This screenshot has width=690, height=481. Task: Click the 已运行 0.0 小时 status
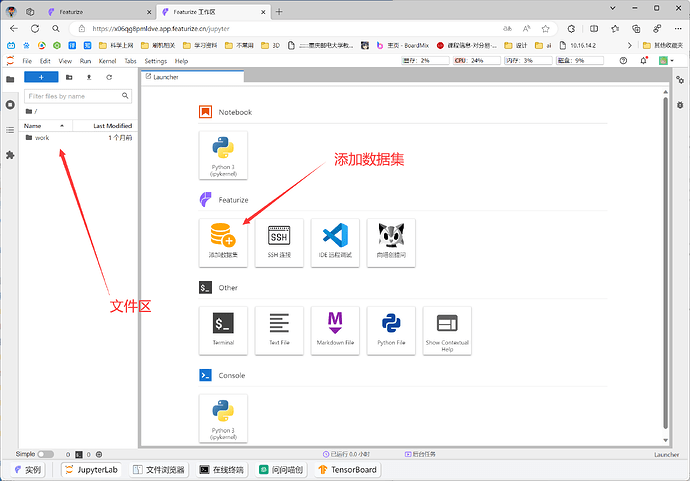[x=346, y=454]
